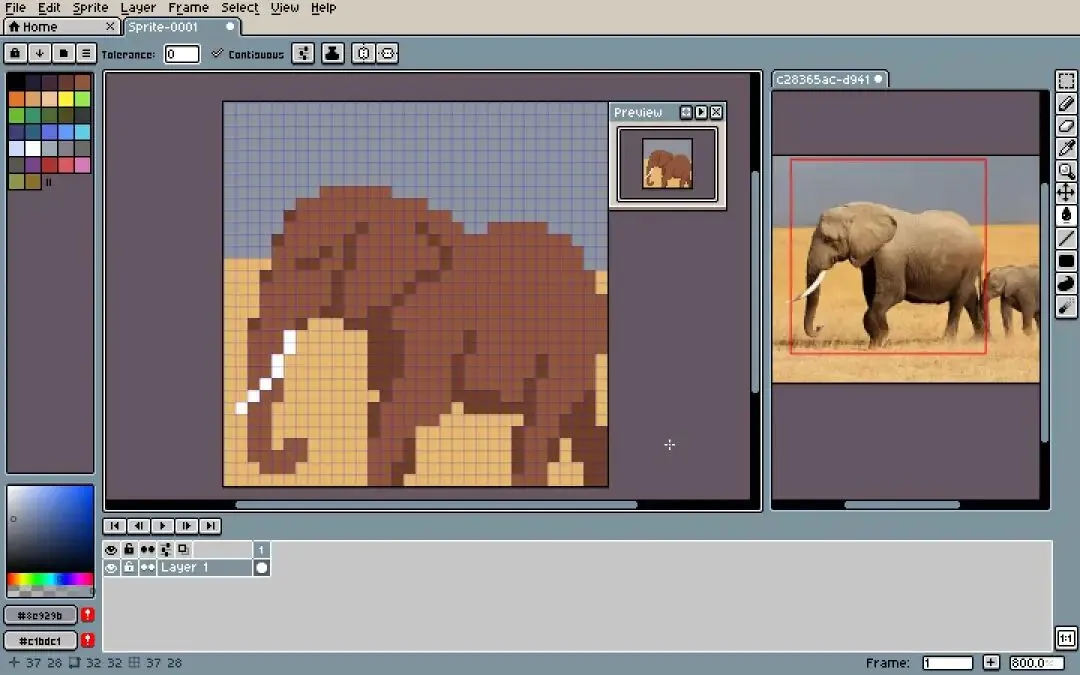This screenshot has width=1080, height=675.
Task: Click the lock icon in the context bar
Action: [x=15, y=53]
